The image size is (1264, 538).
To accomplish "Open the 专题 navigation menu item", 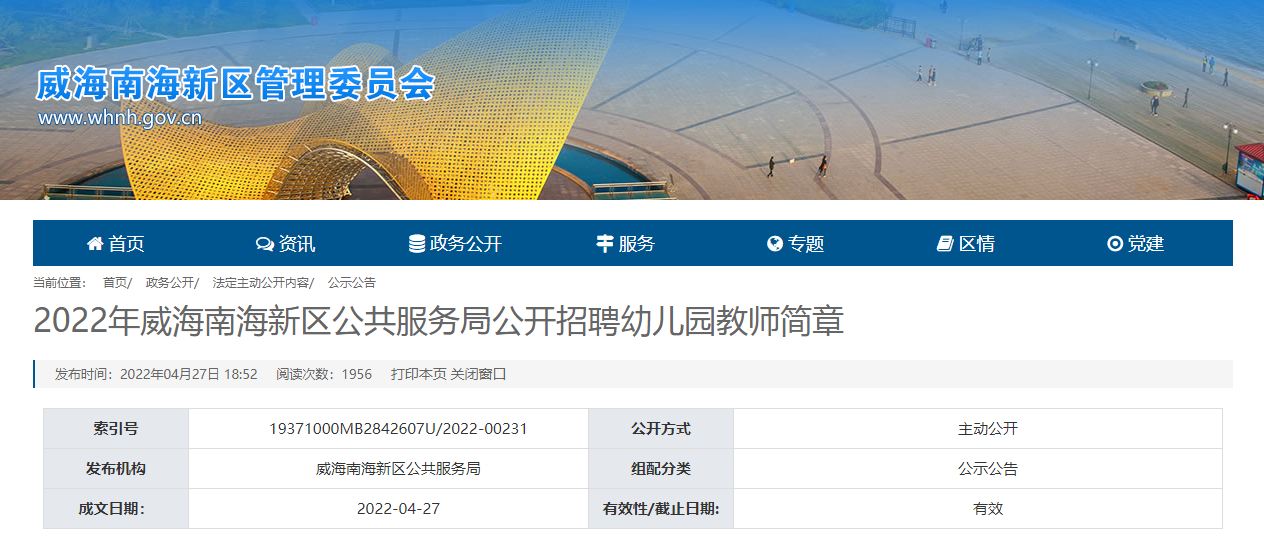I will [796, 244].
